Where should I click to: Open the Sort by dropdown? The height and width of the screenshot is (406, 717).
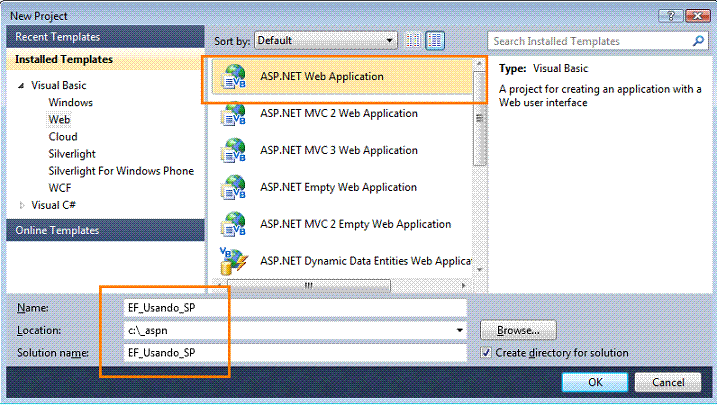(326, 41)
